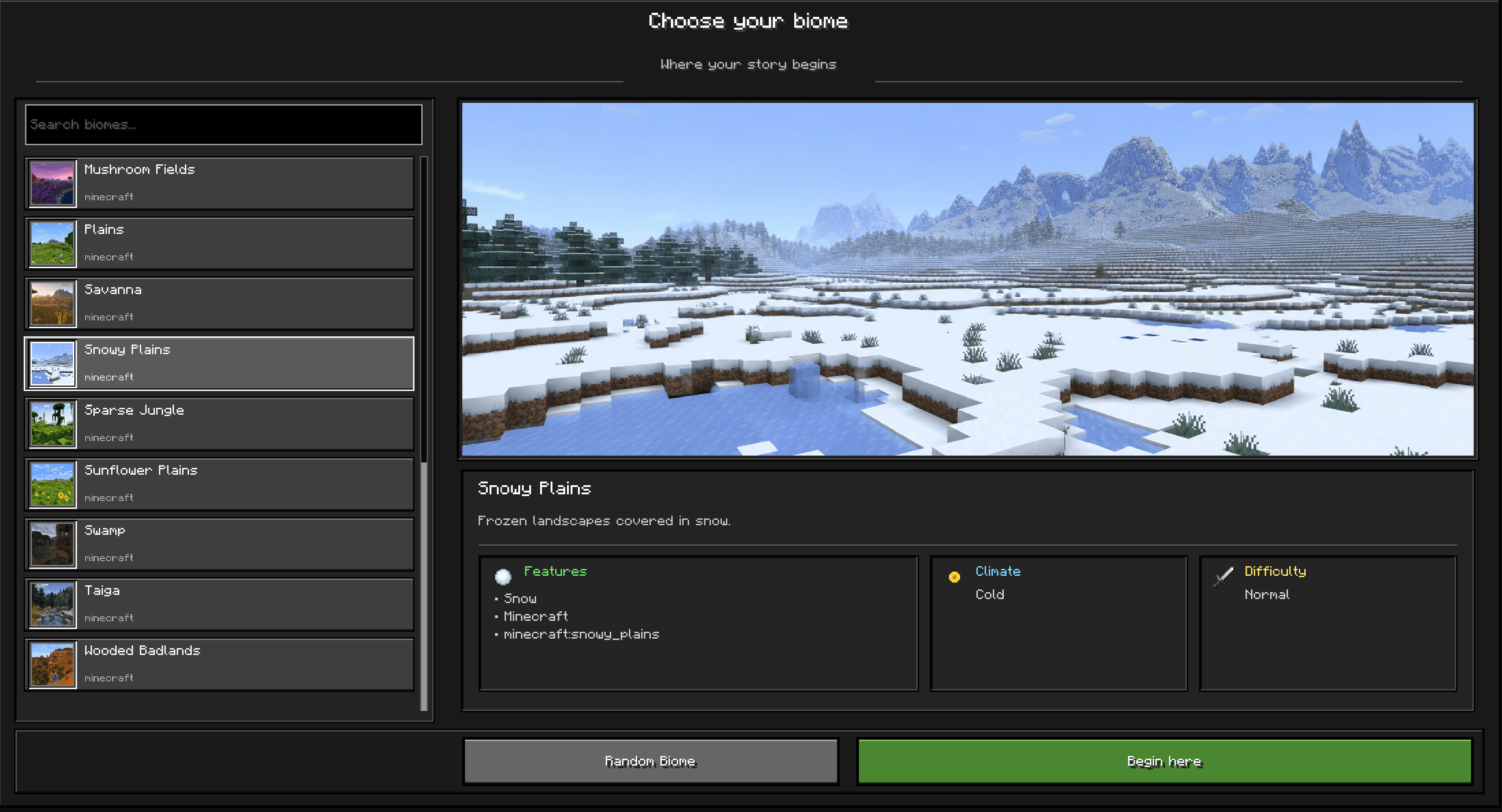Click the Difficulty heading
1502x812 pixels.
(x=1275, y=571)
